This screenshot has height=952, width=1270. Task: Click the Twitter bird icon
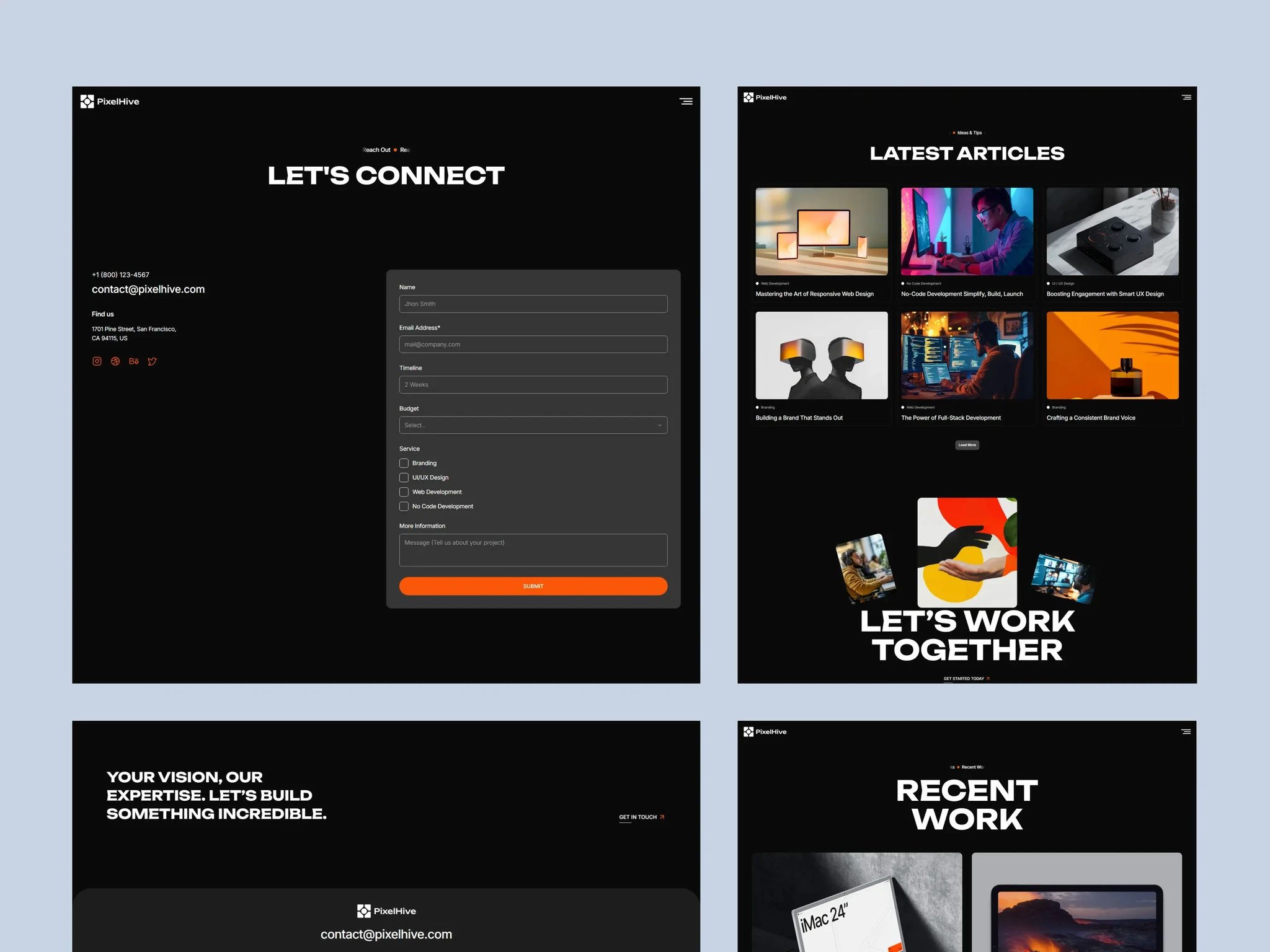click(x=153, y=361)
